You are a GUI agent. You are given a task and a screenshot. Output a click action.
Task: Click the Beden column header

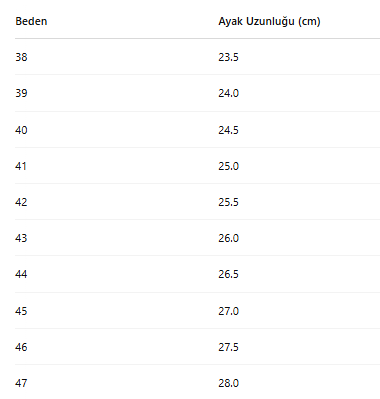[31, 21]
